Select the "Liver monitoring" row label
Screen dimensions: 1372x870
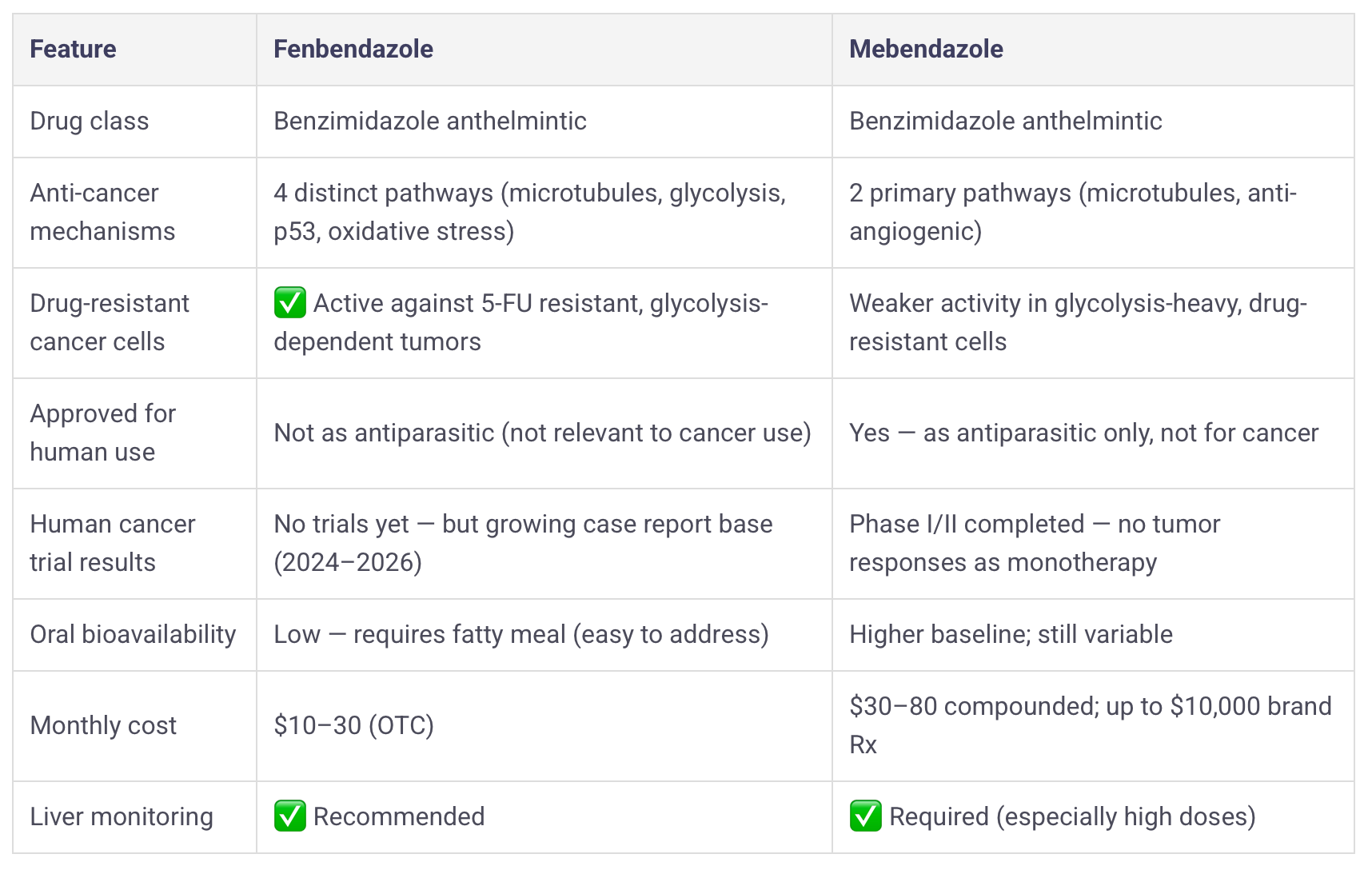[122, 817]
